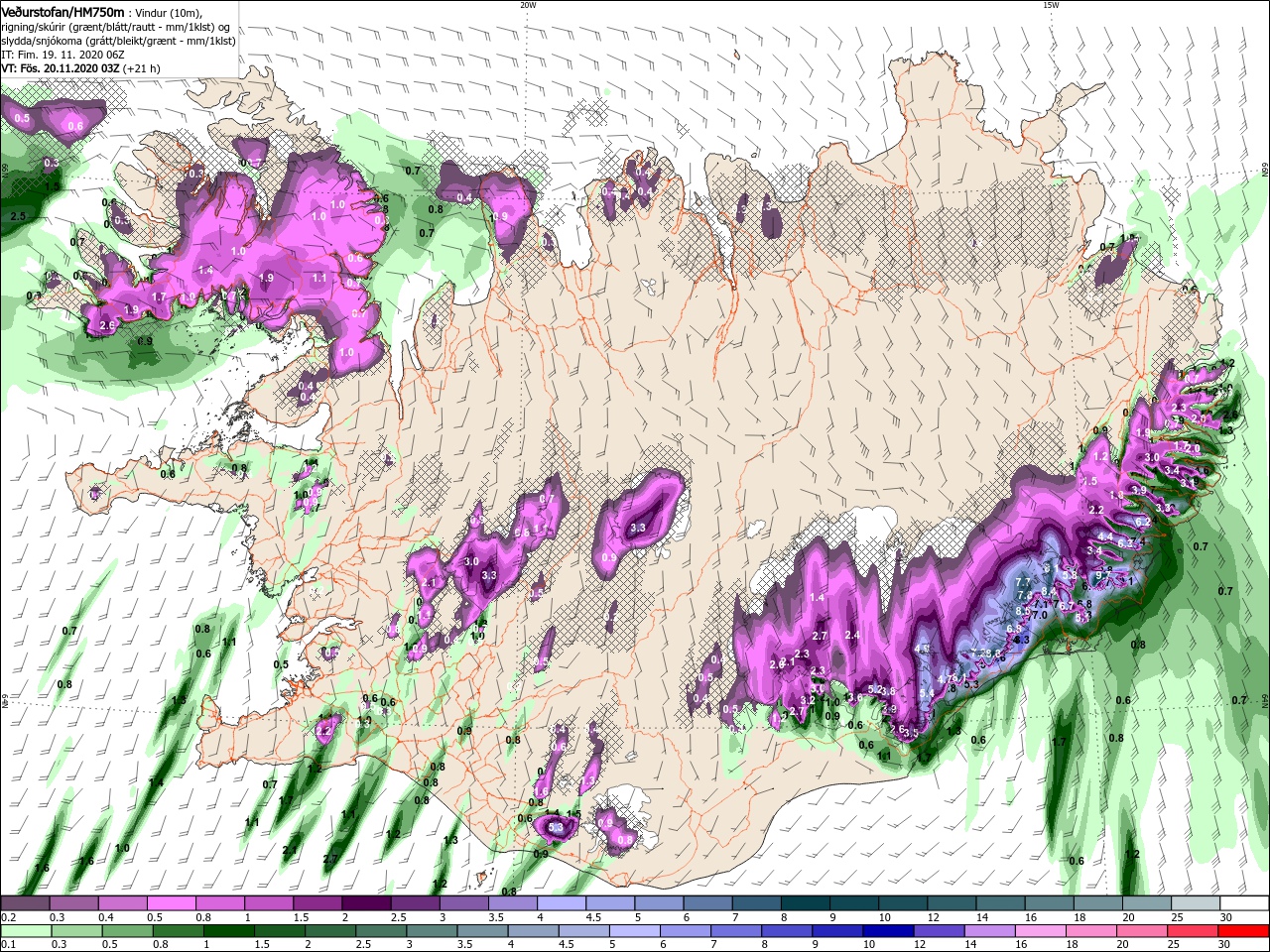Click the 15W longitude label

pyautogui.click(x=1051, y=5)
